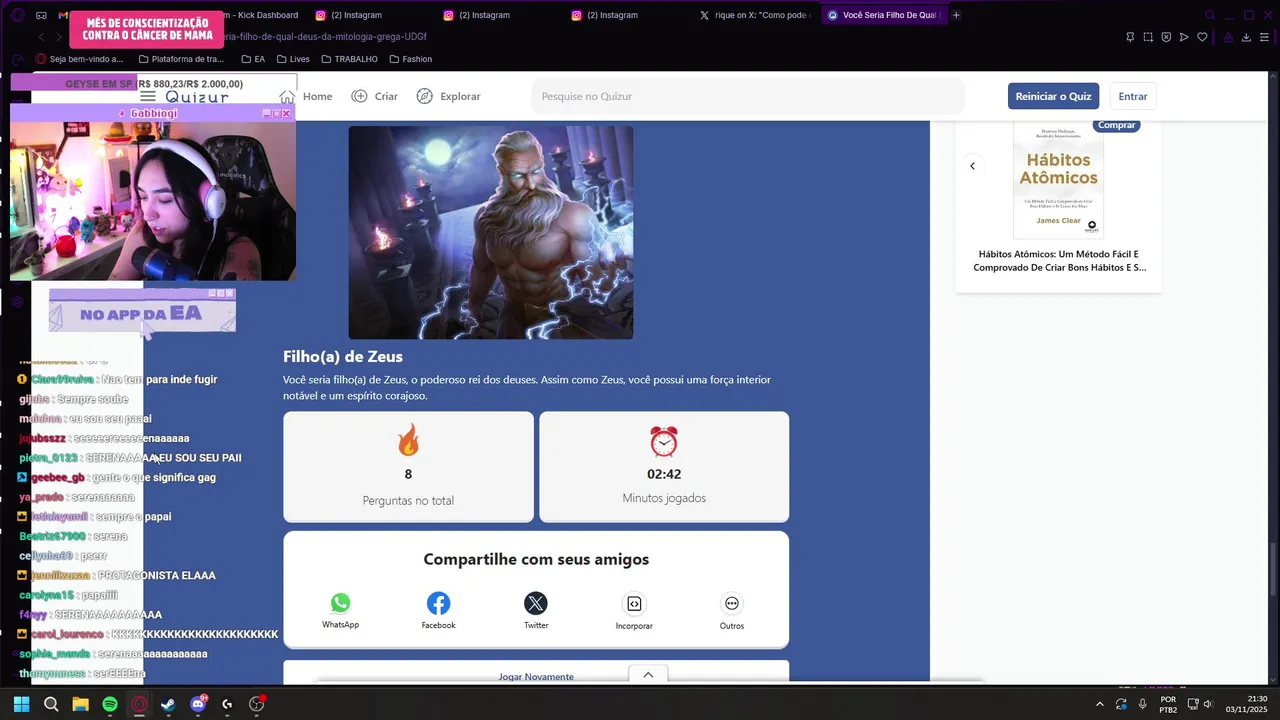The image size is (1280, 720).
Task: Click the Criar plus-circle icon
Action: point(360,96)
